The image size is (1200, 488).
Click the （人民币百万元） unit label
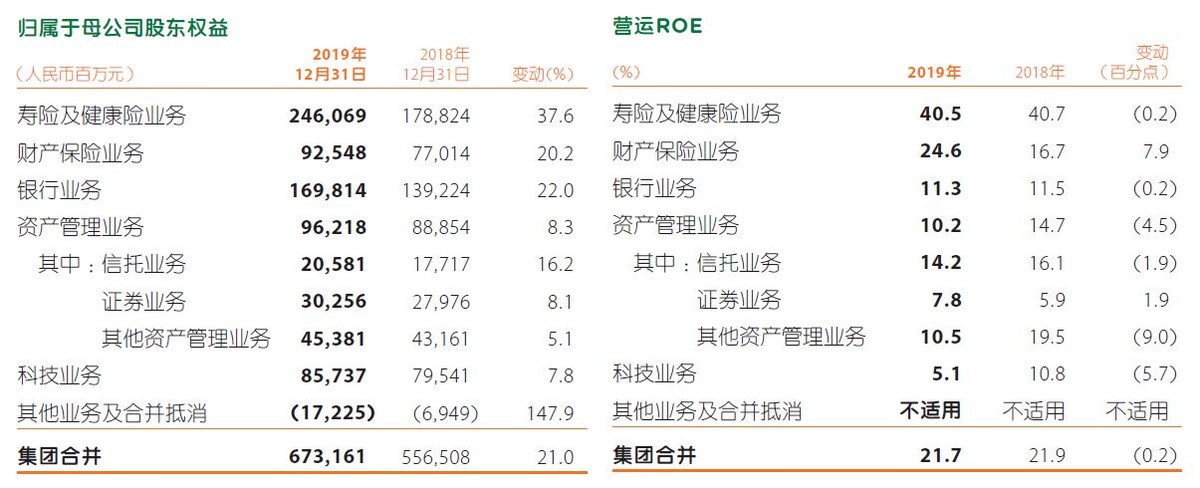coord(76,74)
